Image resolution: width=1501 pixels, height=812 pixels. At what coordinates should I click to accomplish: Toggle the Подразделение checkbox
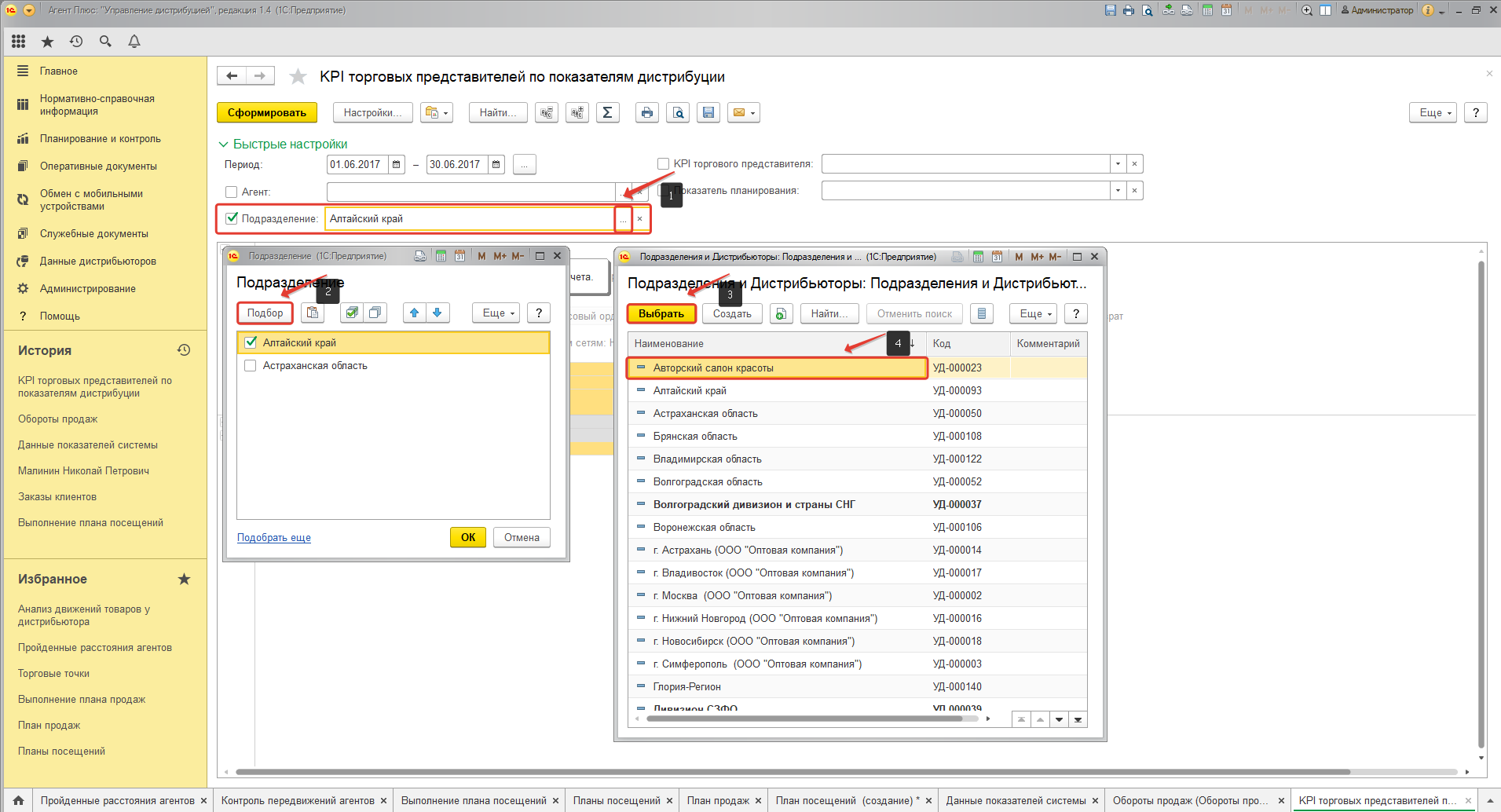click(231, 218)
